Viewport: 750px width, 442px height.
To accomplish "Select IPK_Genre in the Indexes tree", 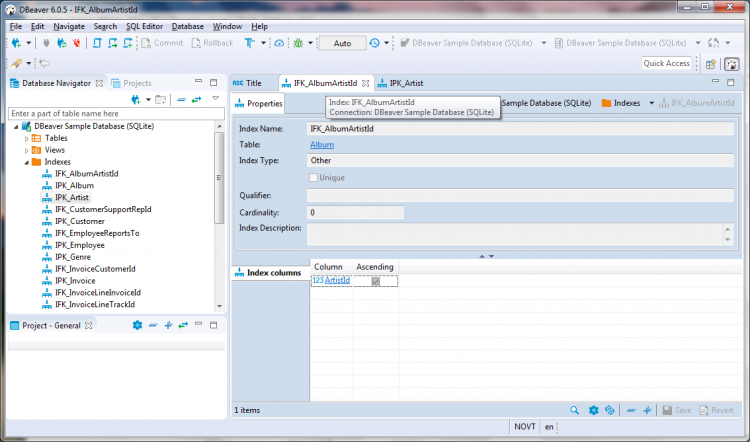I will [72, 257].
